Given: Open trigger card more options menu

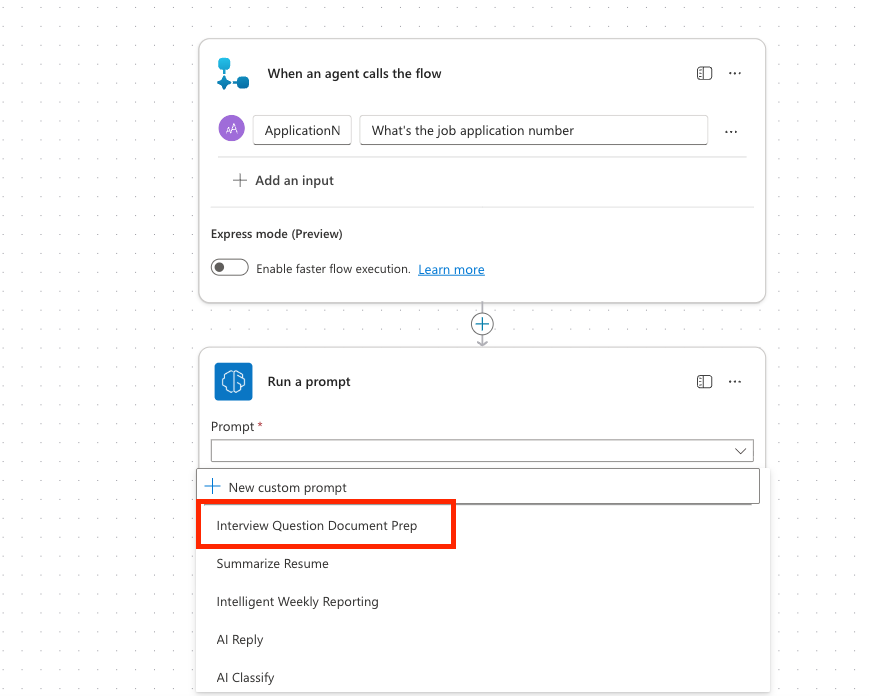Looking at the screenshot, I should pyautogui.click(x=735, y=74).
